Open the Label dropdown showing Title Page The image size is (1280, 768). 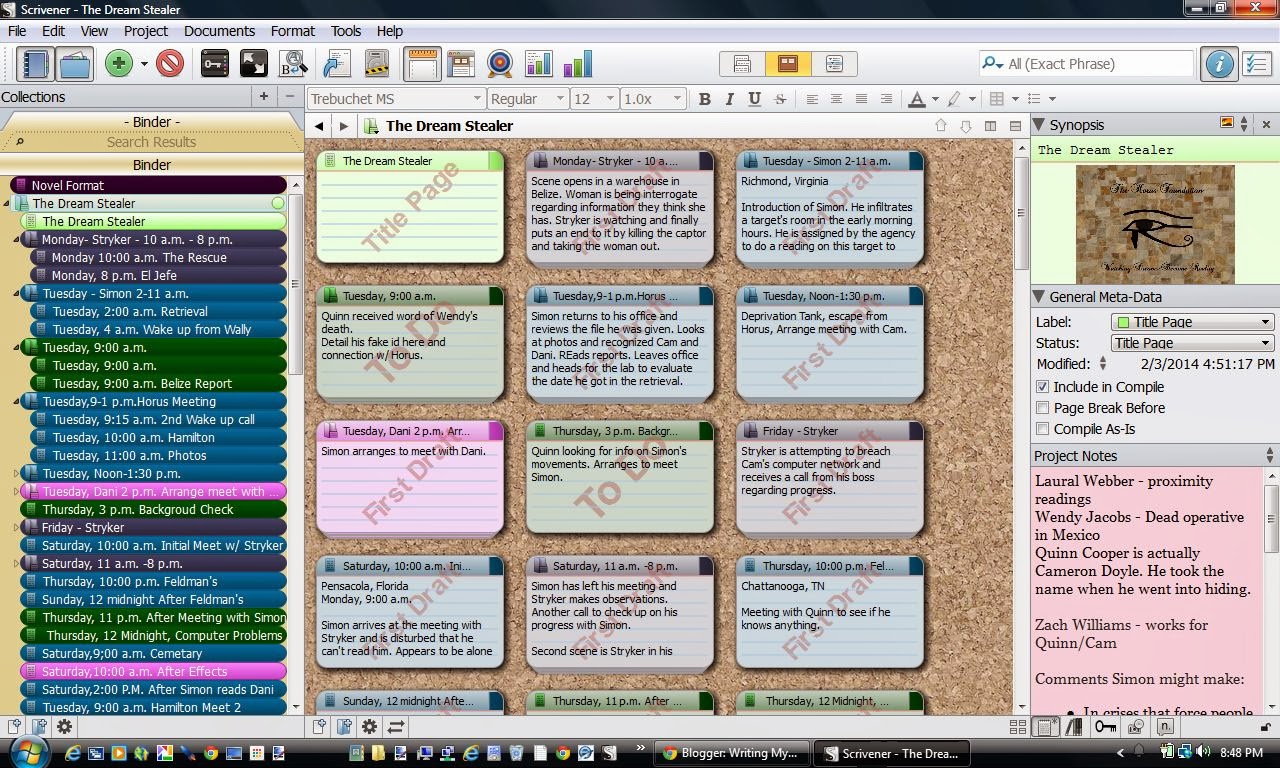pyautogui.click(x=1192, y=322)
